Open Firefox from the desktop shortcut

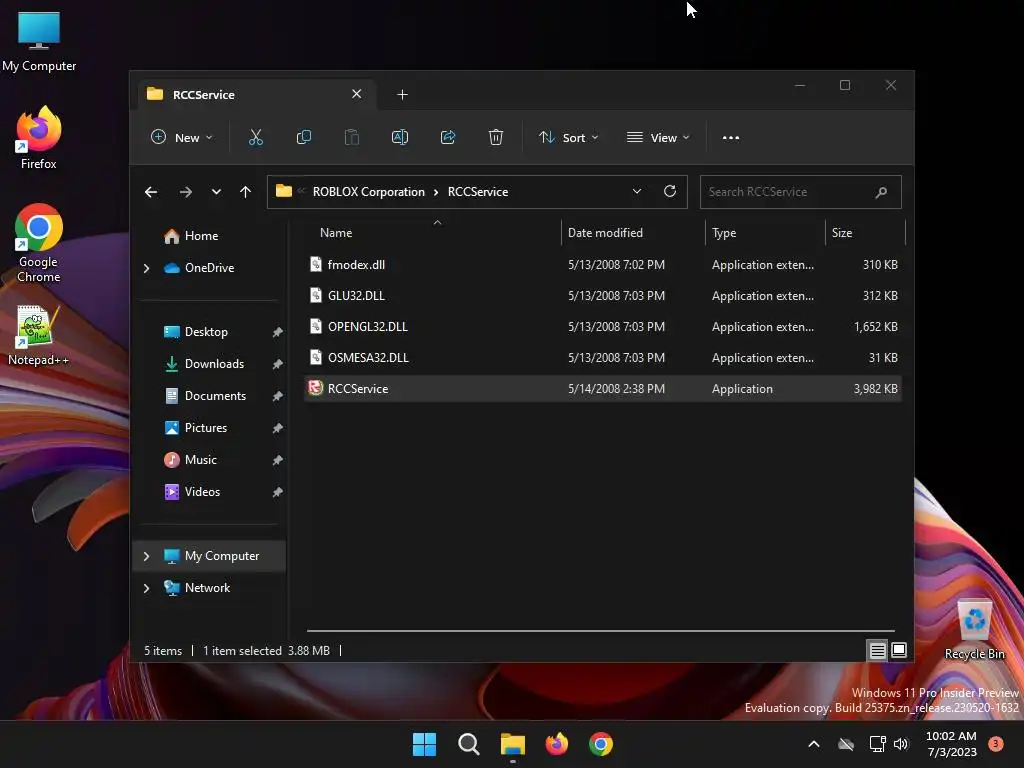click(x=39, y=138)
